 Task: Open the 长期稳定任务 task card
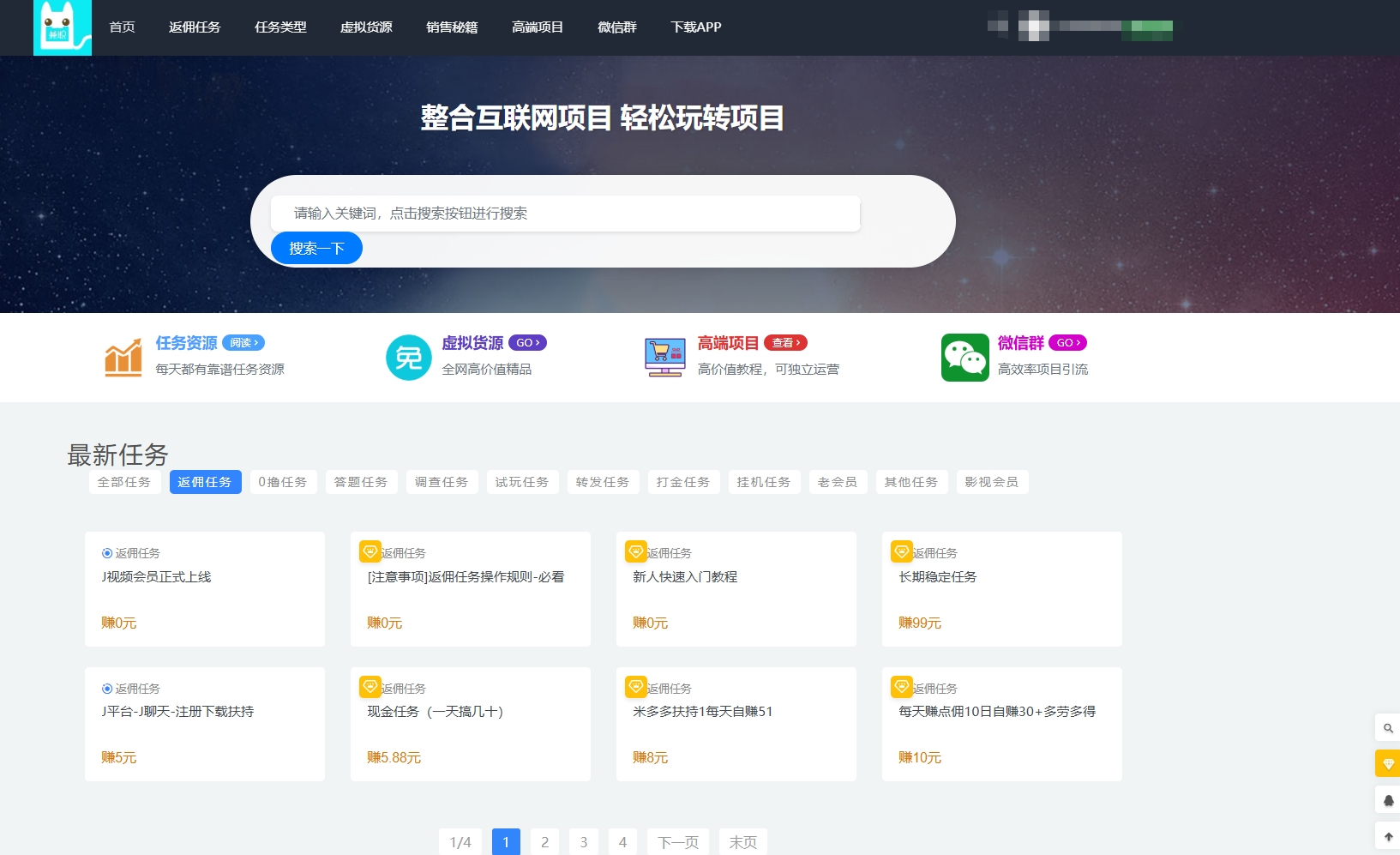click(1001, 588)
